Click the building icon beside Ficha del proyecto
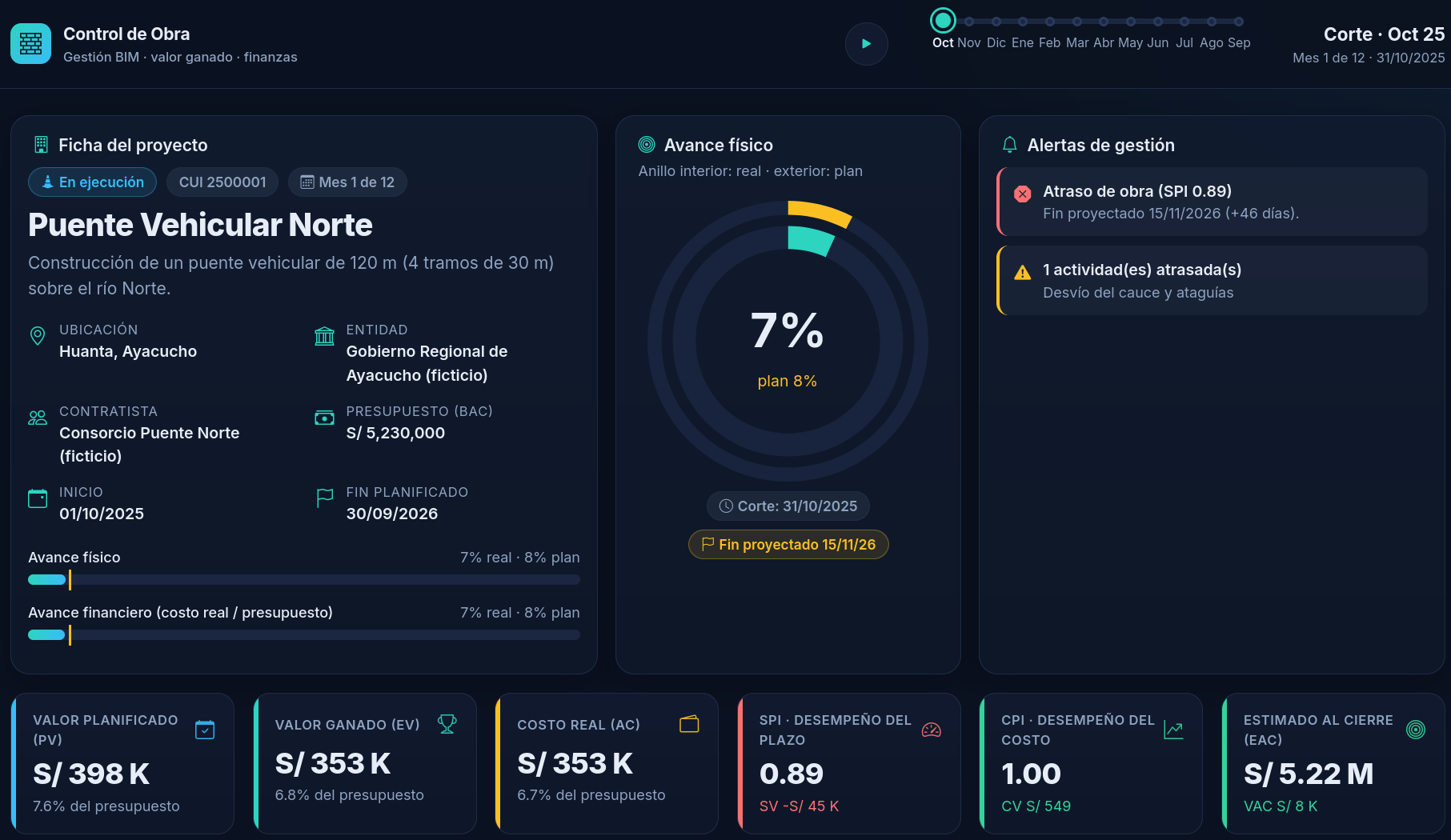This screenshot has height=840, width=1451. pyautogui.click(x=41, y=145)
